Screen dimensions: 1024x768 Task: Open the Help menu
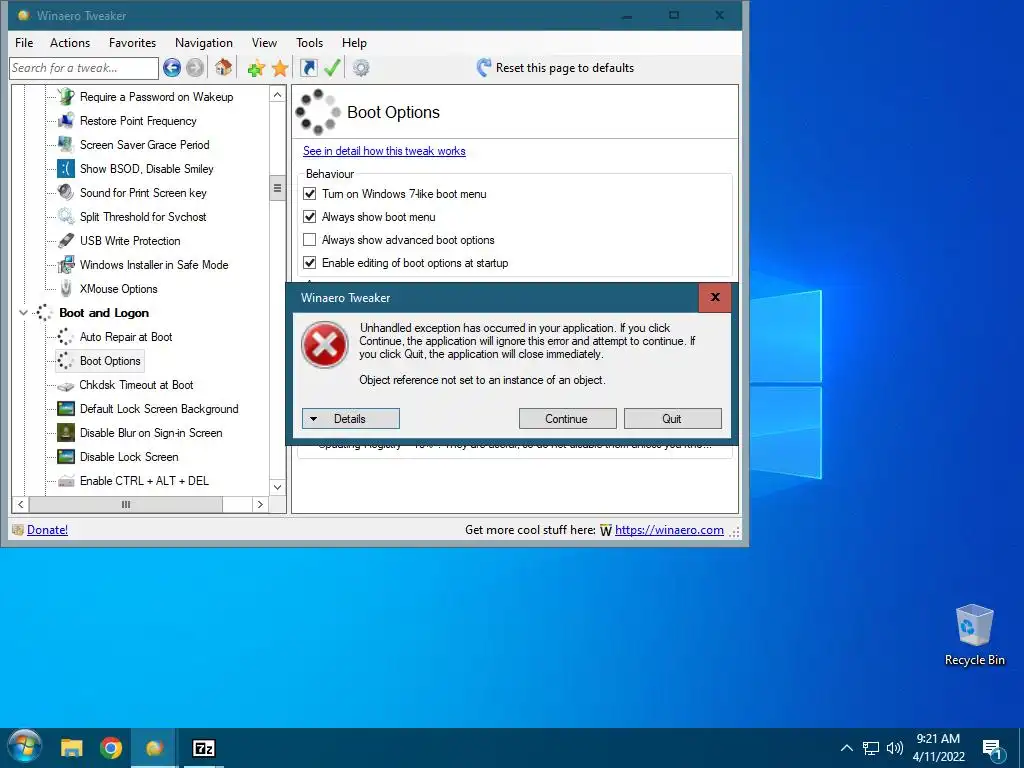point(354,42)
